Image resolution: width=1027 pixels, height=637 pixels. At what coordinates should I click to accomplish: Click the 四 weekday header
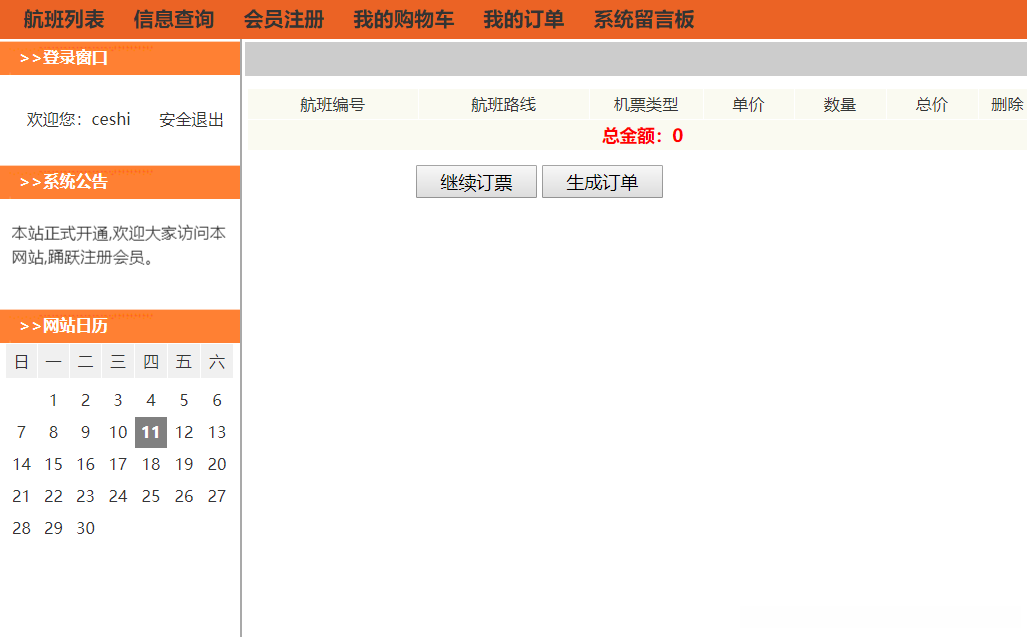pyautogui.click(x=151, y=361)
